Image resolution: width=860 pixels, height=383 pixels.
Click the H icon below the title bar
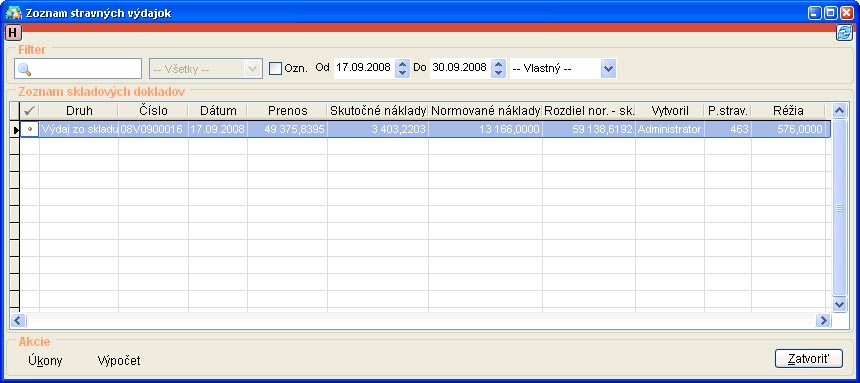pos(13,32)
